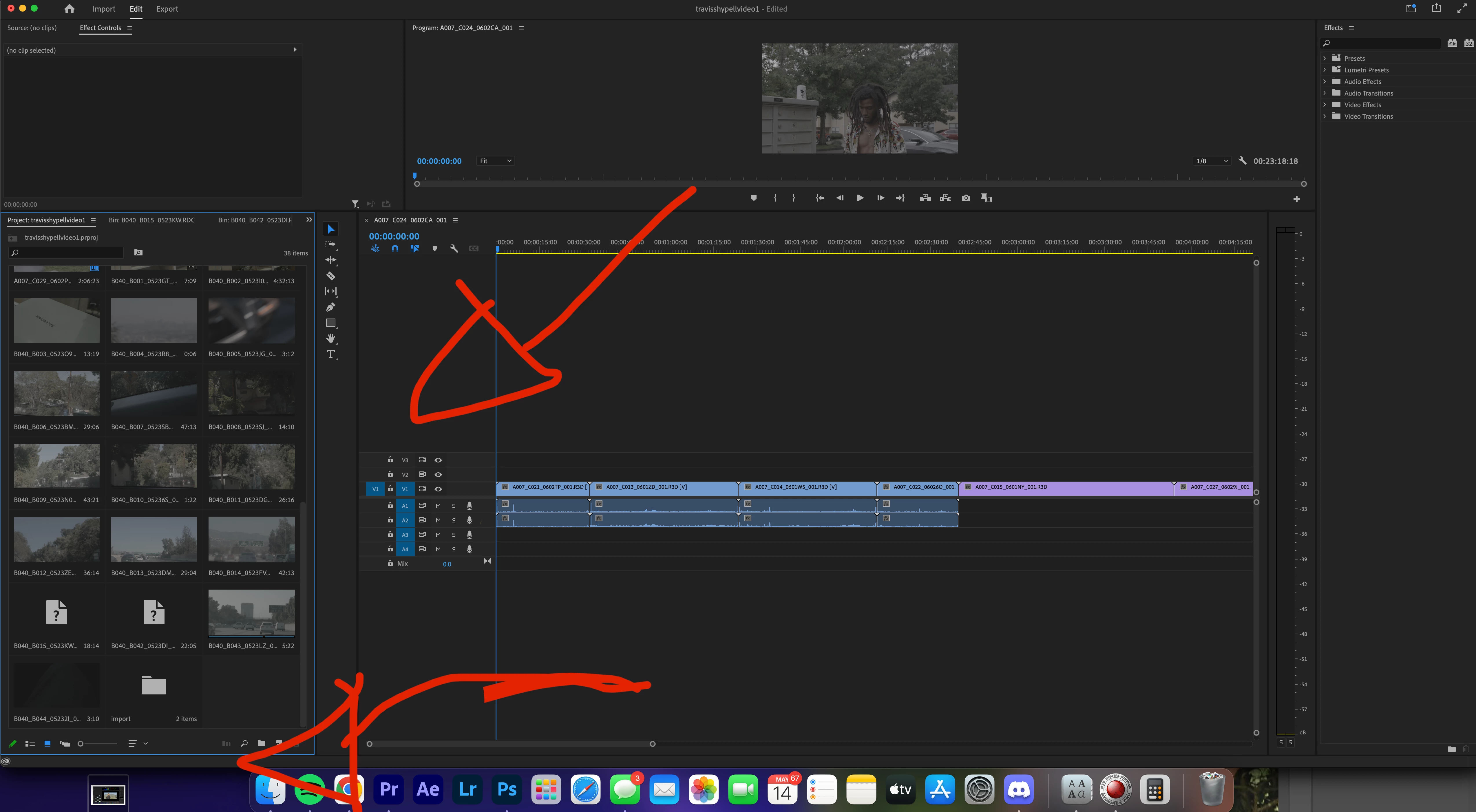Open playback resolution 1/8 dropdown
1476x812 pixels.
(1211, 161)
